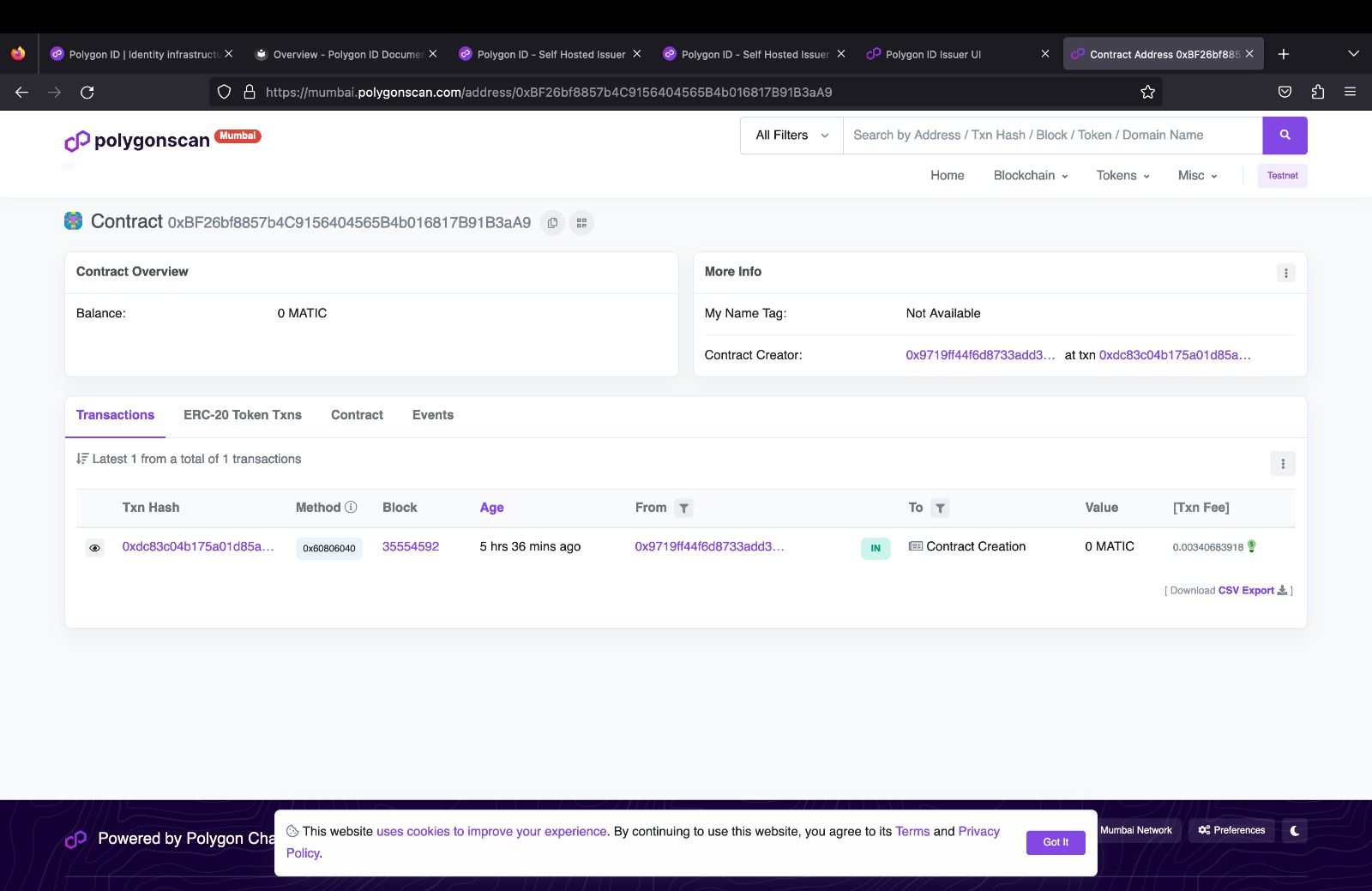Open From address 0x9719ff44f6d8733add3 in table

pyautogui.click(x=709, y=546)
